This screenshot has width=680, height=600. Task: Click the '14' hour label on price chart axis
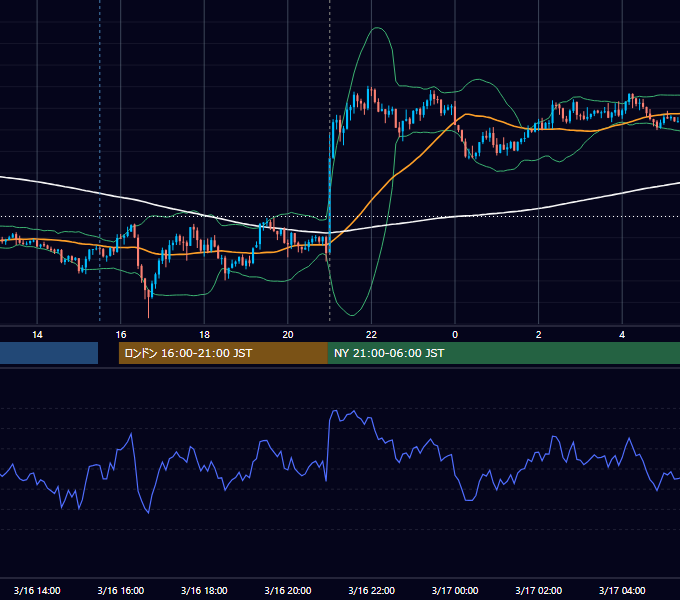pos(37,335)
